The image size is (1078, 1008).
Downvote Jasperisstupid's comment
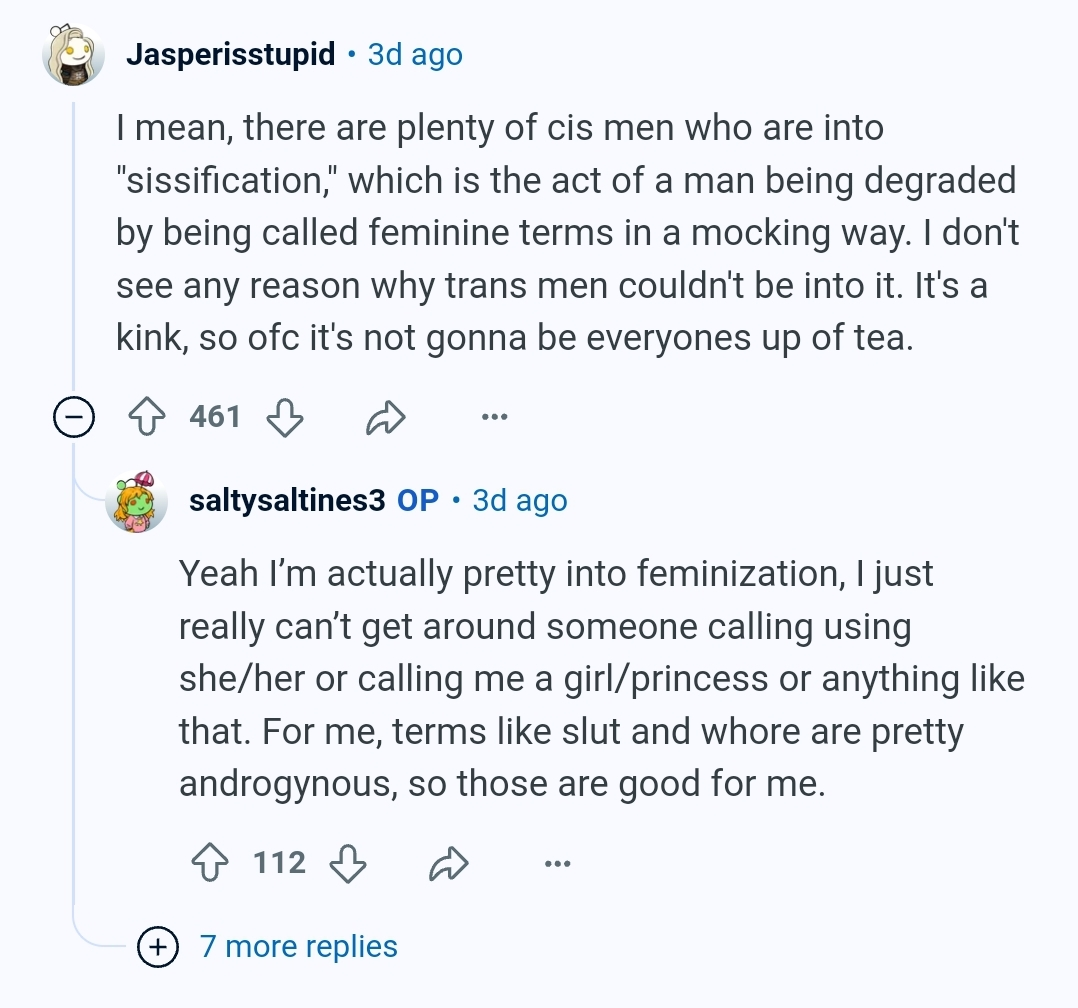(x=285, y=417)
